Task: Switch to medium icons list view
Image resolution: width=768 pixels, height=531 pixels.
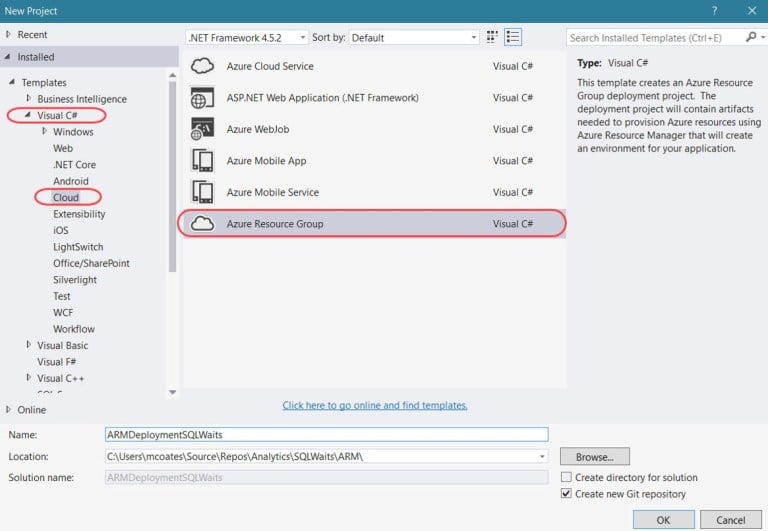Action: click(x=513, y=37)
